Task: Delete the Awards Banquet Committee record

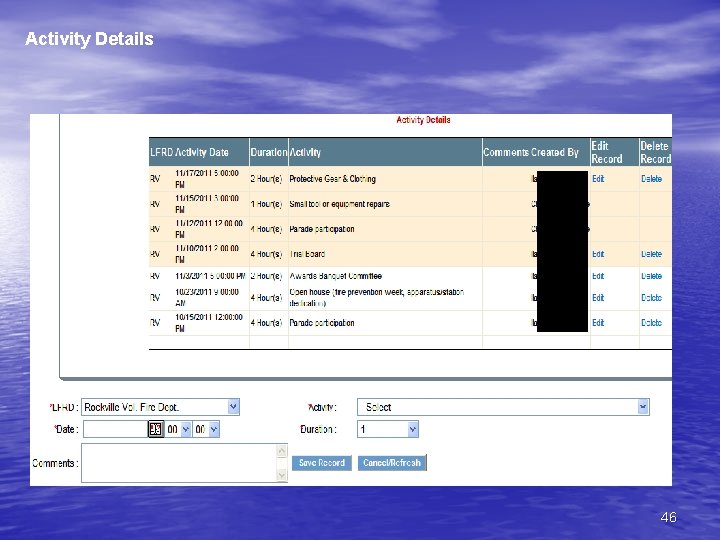Action: [x=652, y=276]
